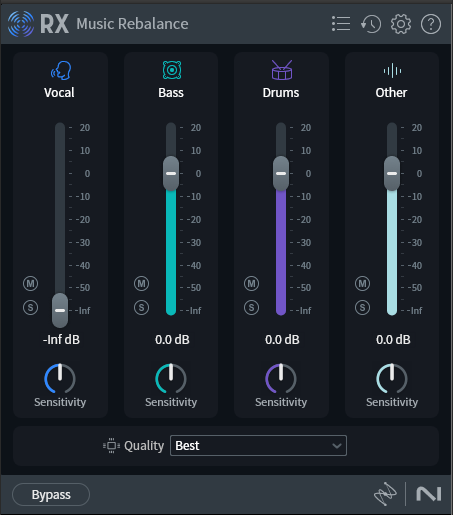Click the iZotope RX logo

point(21,24)
